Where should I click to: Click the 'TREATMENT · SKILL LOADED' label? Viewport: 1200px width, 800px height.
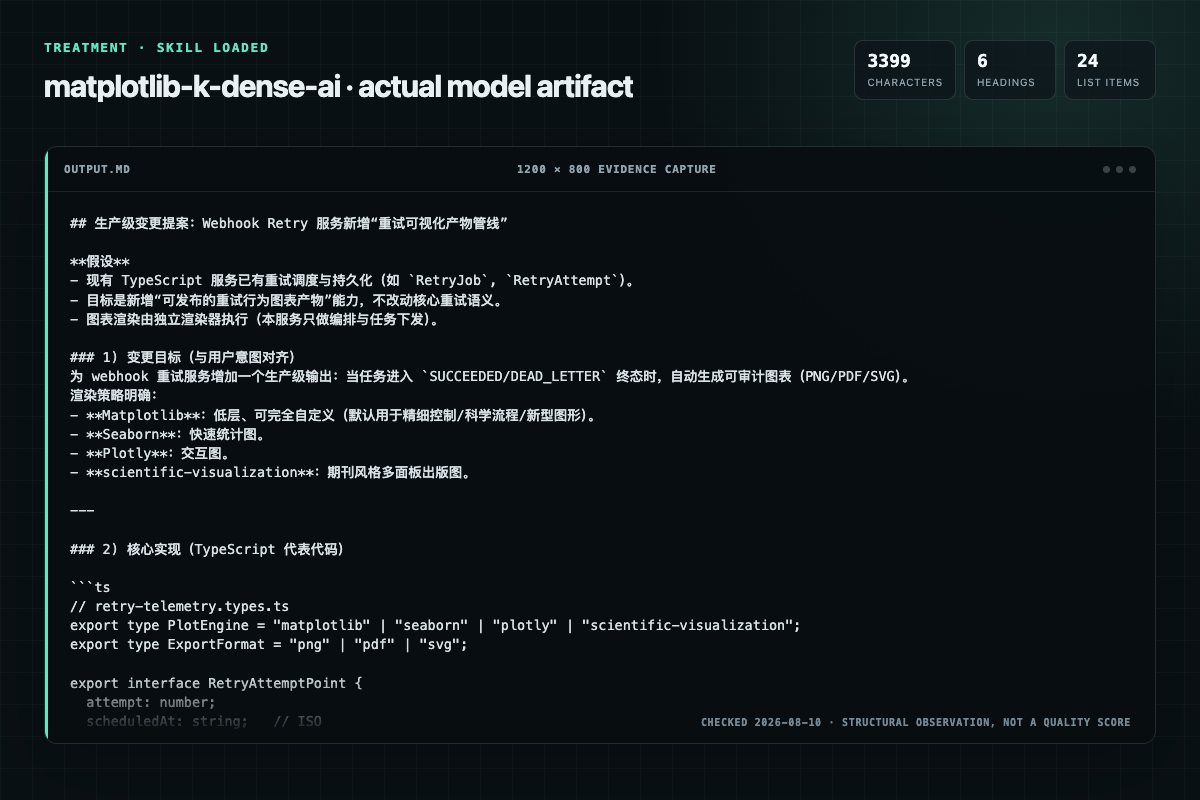[156, 47]
